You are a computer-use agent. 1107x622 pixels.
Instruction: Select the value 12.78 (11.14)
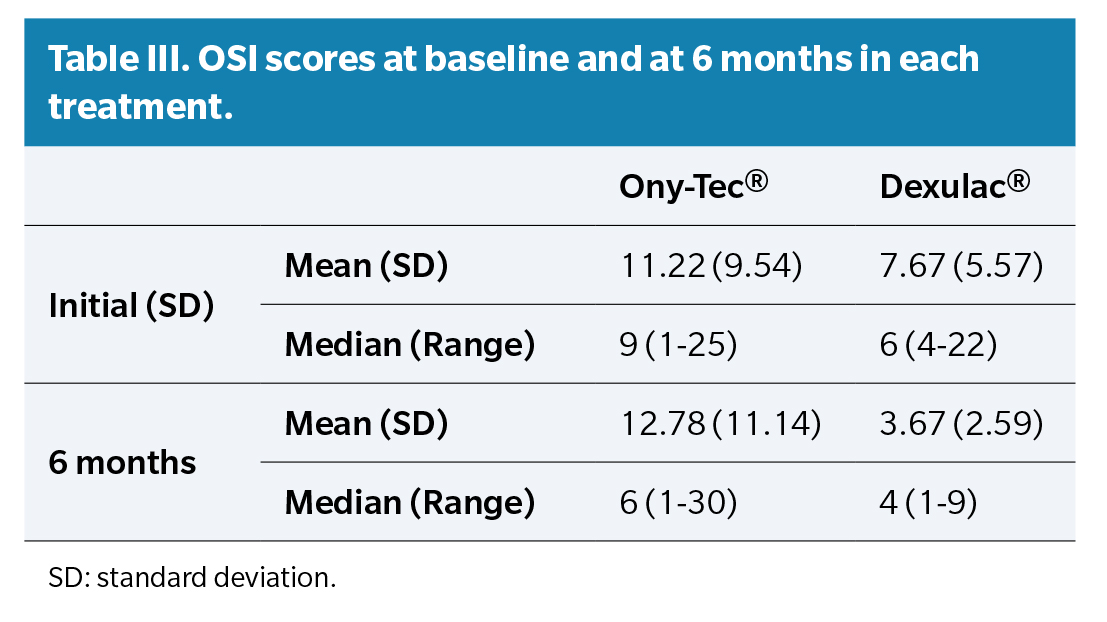(720, 424)
